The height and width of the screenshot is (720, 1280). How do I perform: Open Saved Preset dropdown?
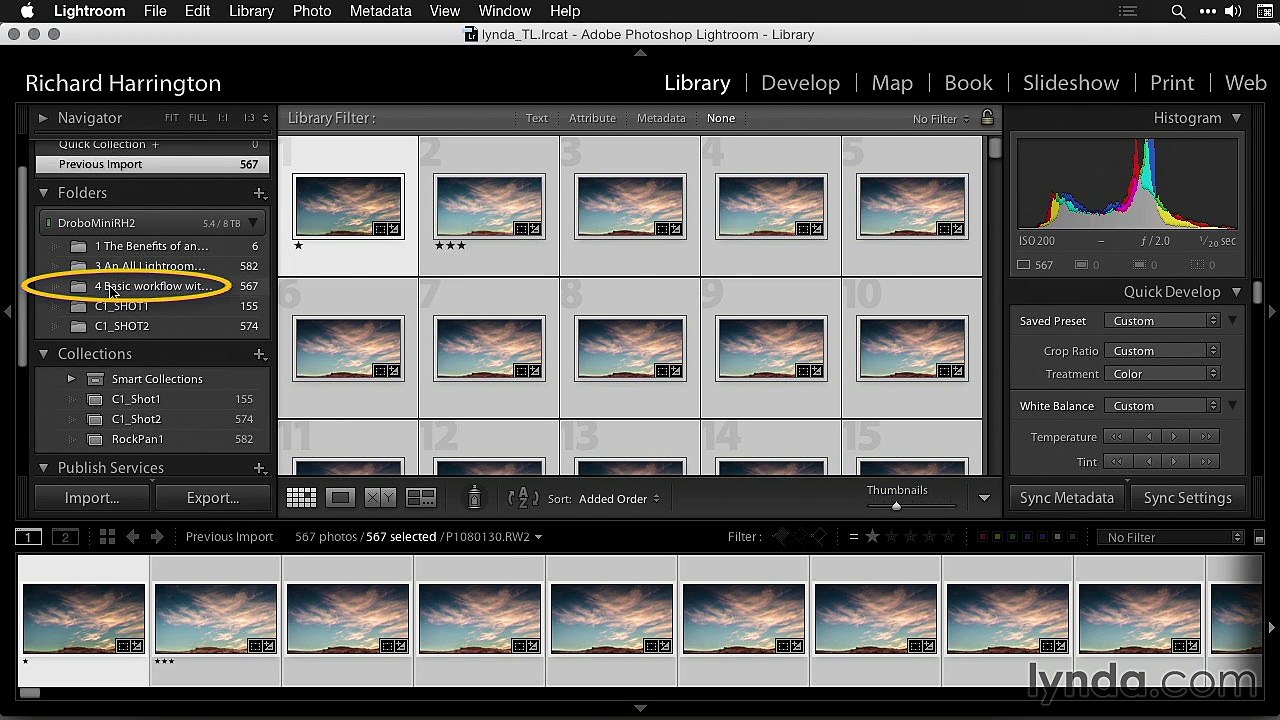tap(1162, 321)
